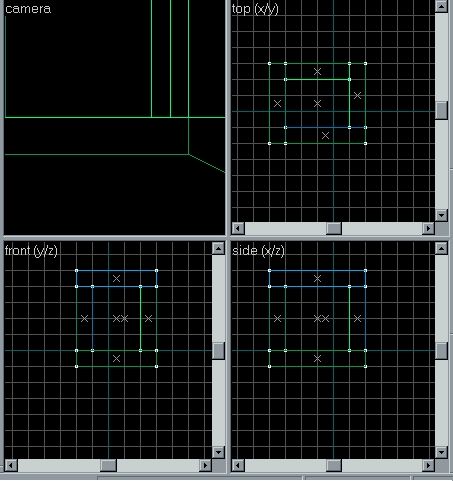Click top view horizontal scrollbar left arrow
Image resolution: width=453 pixels, height=481 pixels.
point(238,228)
